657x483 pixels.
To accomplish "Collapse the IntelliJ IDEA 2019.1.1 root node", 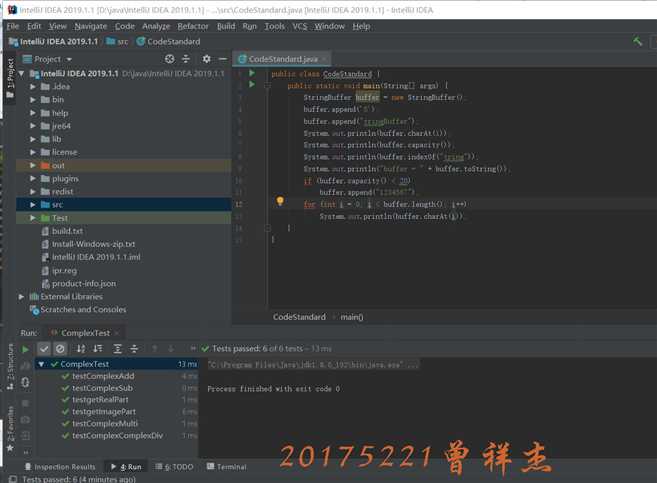I will (x=21, y=74).
